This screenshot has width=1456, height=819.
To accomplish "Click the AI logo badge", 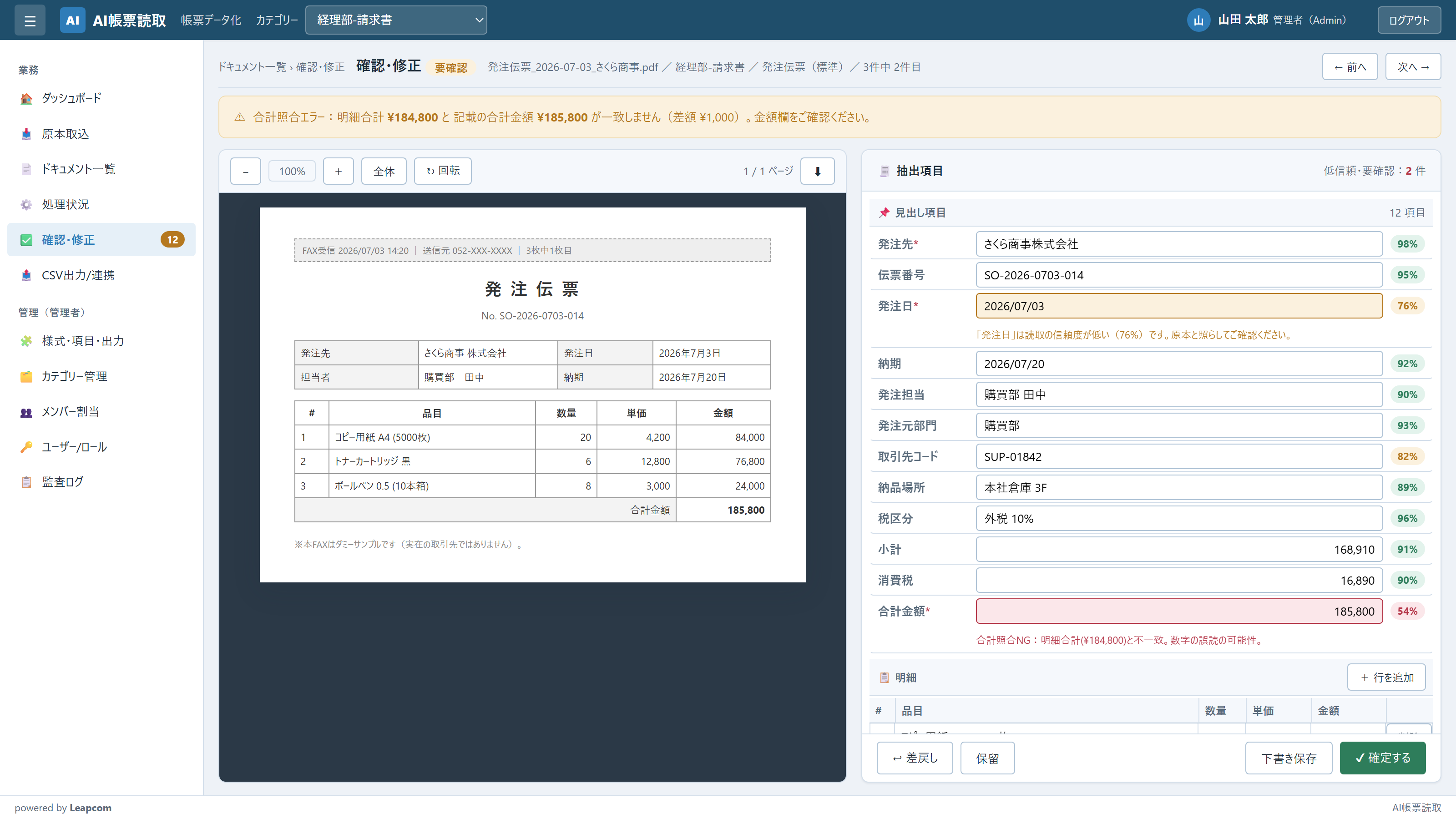I will click(72, 20).
